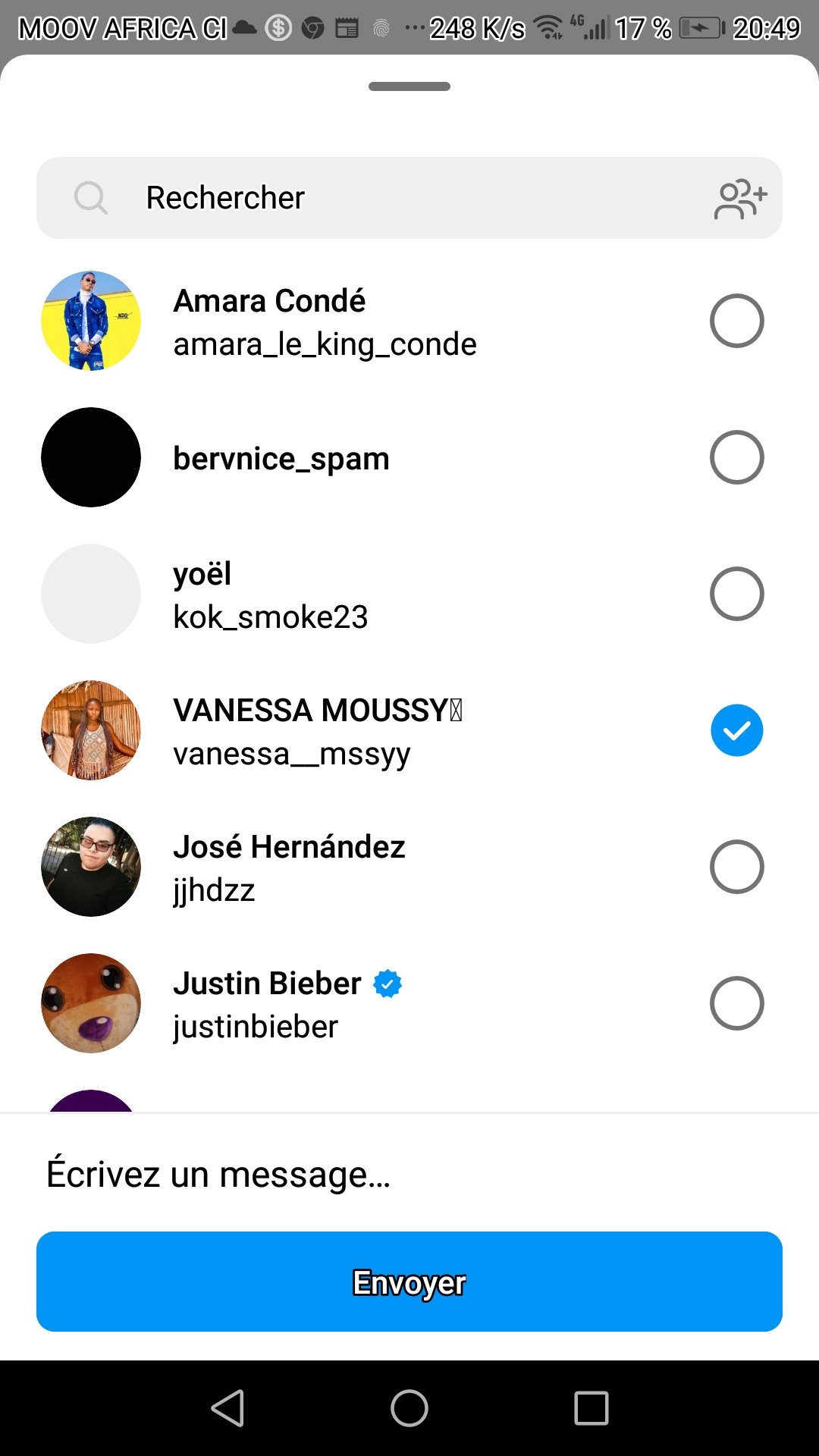Tap the Rechercher search field
This screenshot has width=819, height=1456.
point(409,198)
